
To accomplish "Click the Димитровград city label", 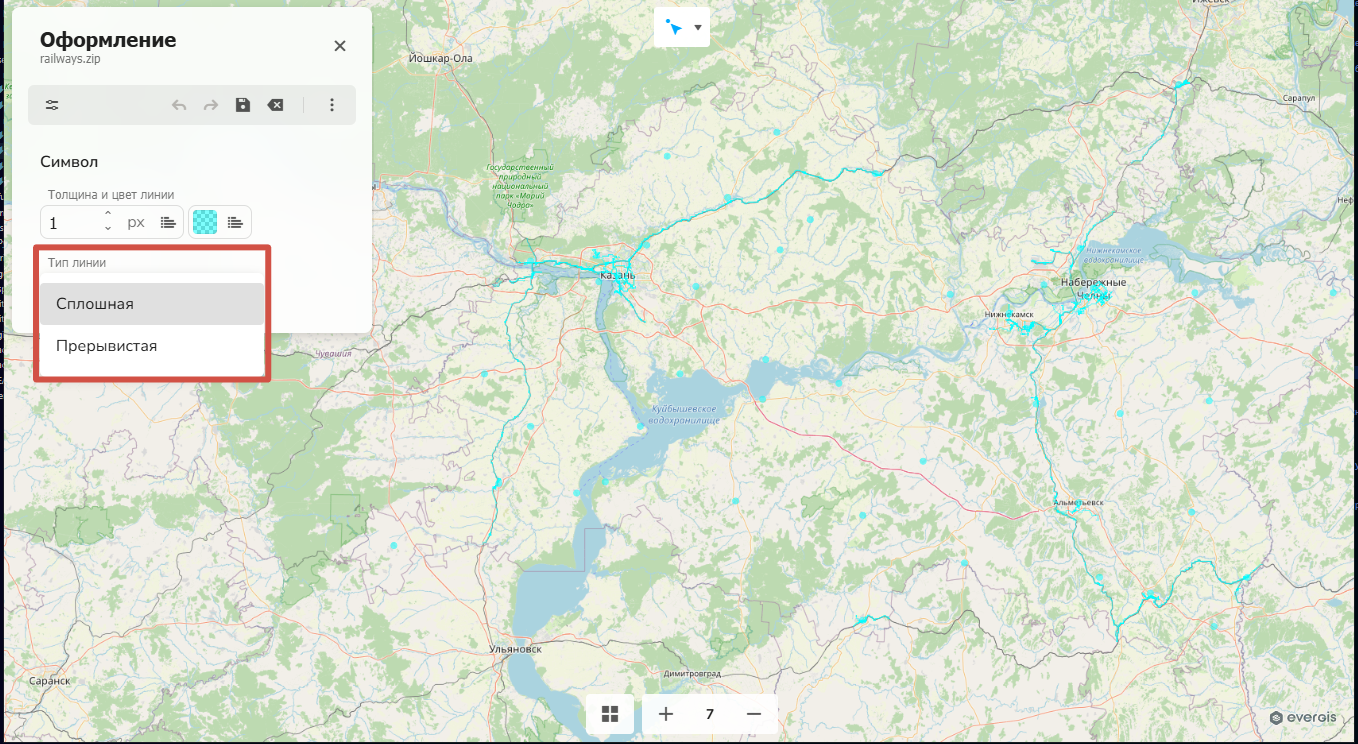I will [693, 674].
